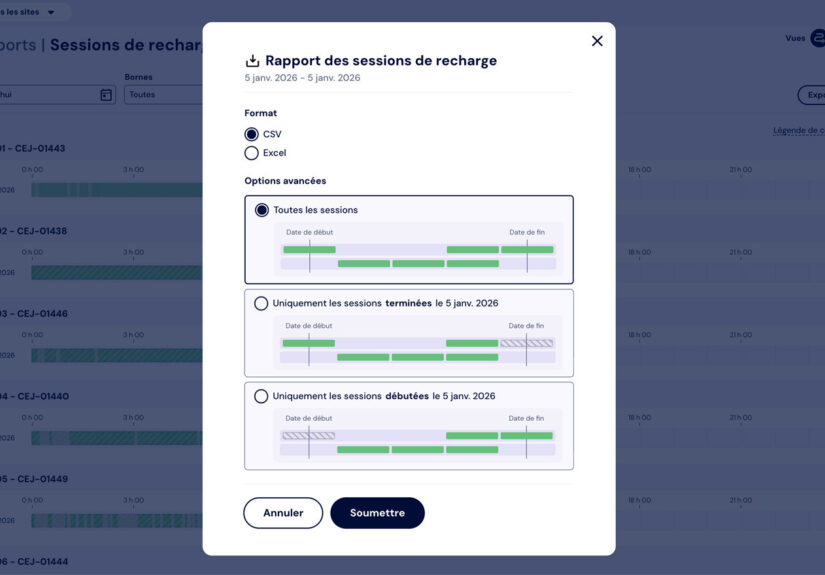Select the Excel format radio button

251,153
